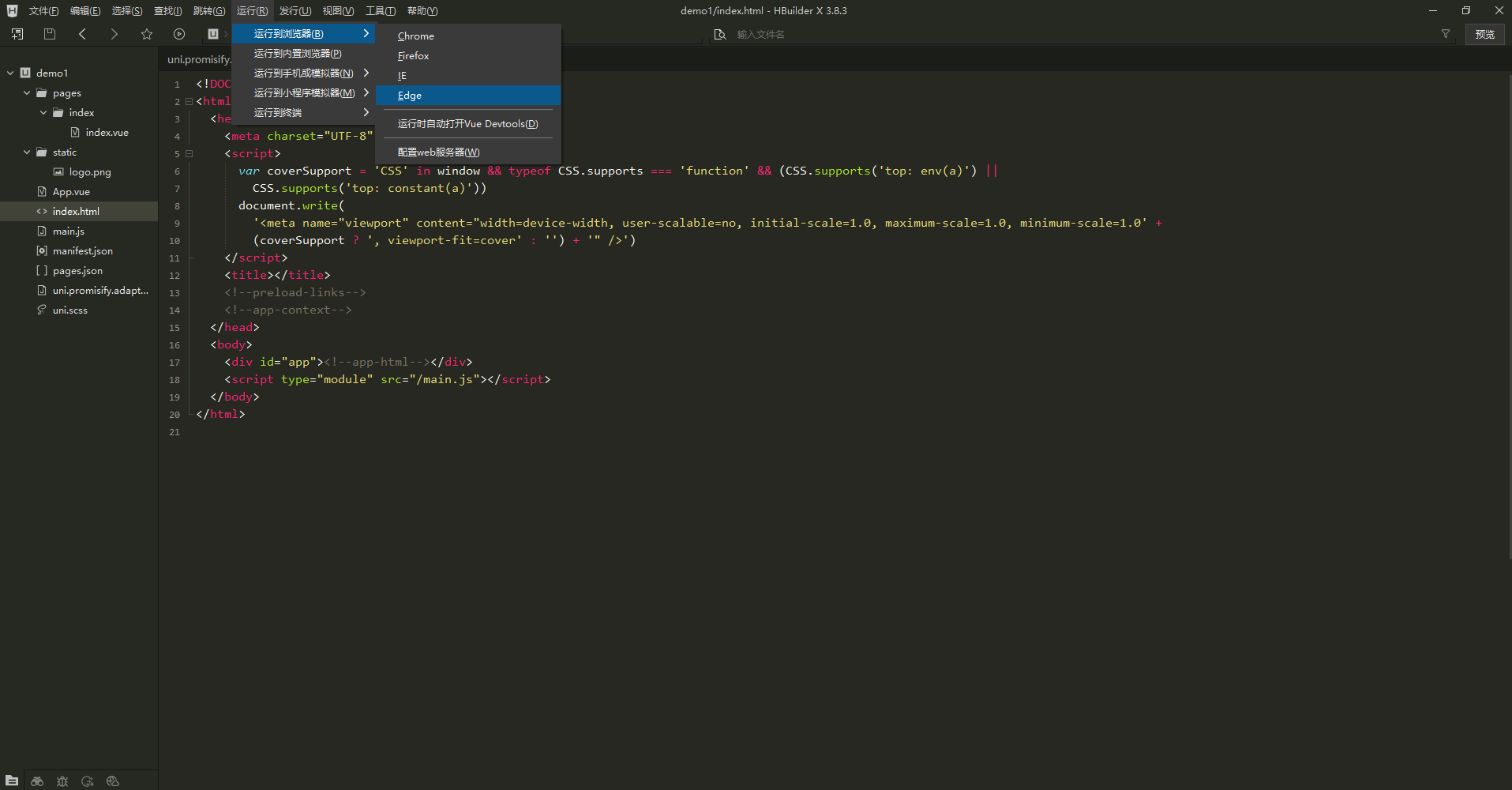Viewport: 1512px width, 790px height.
Task: Open index.vue in file tree
Action: (x=107, y=132)
